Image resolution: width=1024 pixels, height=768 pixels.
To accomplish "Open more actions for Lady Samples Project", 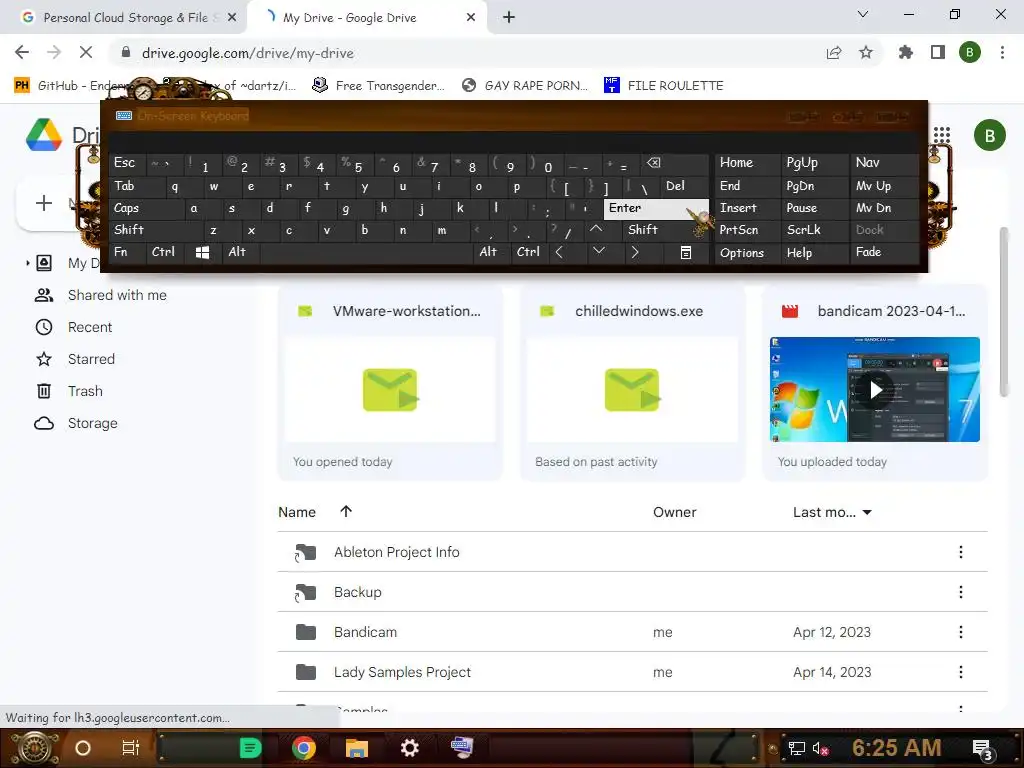I will tap(961, 672).
